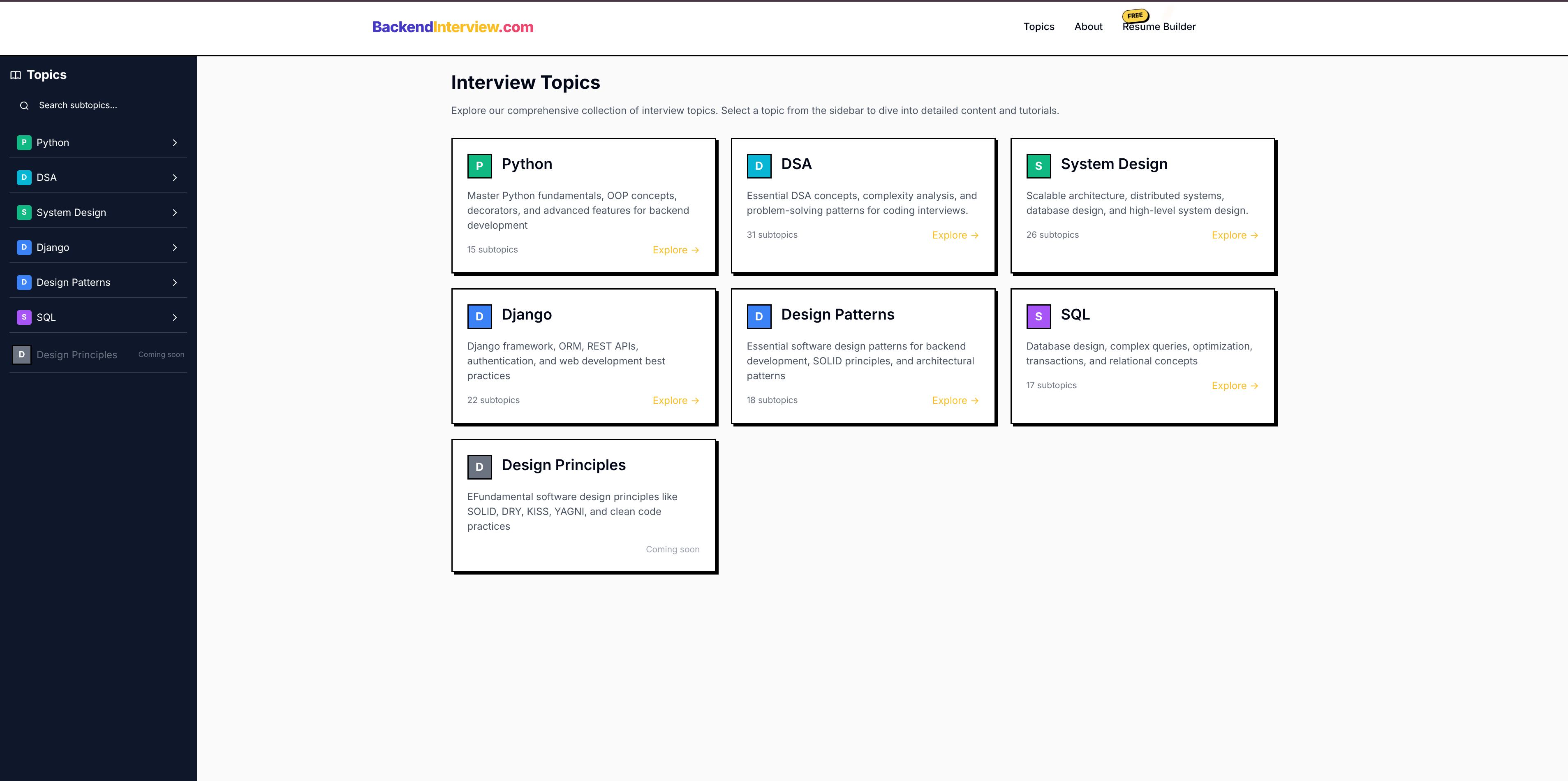Click 'Coming soon' on Design Principles card
Screen dimensions: 1568x781
tap(673, 550)
